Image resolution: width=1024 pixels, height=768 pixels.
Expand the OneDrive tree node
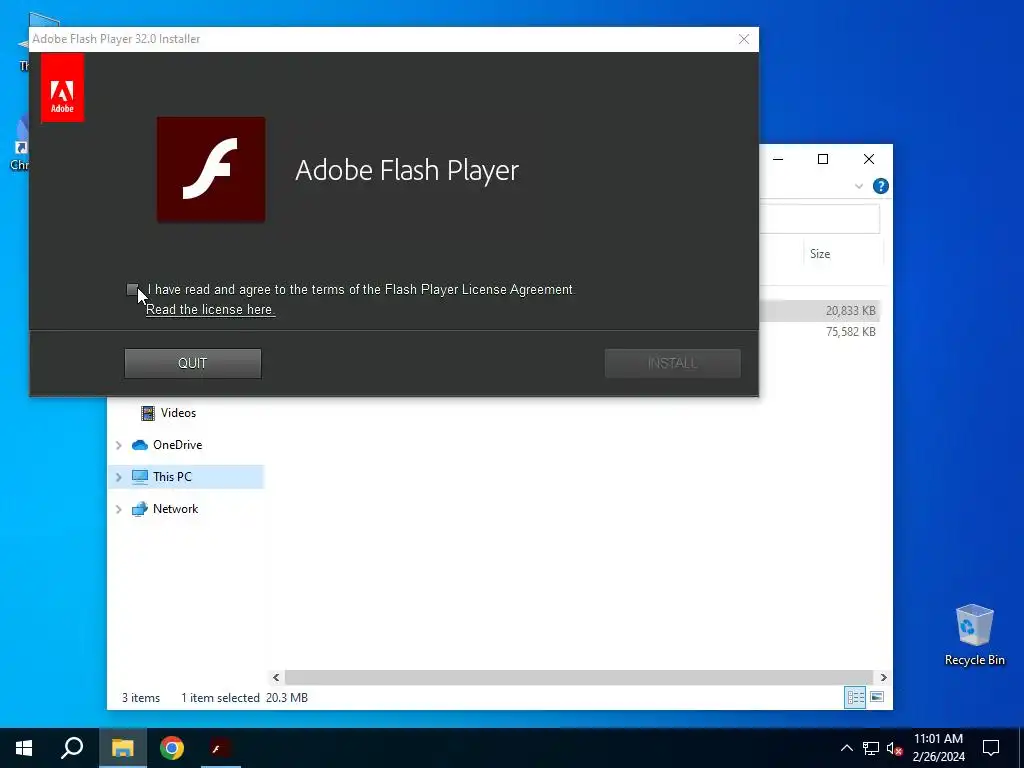coord(119,445)
